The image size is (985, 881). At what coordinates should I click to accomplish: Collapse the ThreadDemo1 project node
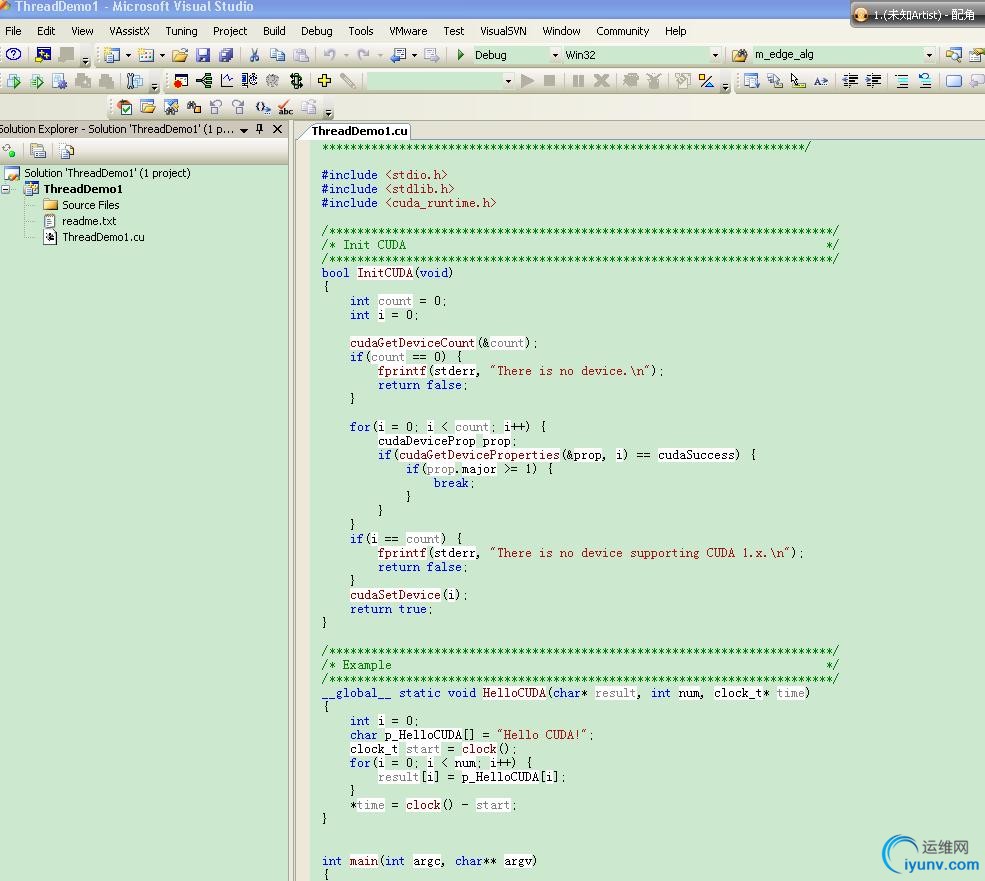pyautogui.click(x=6, y=189)
